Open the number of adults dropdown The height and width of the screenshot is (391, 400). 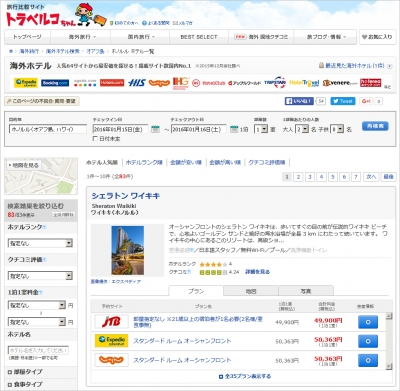coord(302,129)
